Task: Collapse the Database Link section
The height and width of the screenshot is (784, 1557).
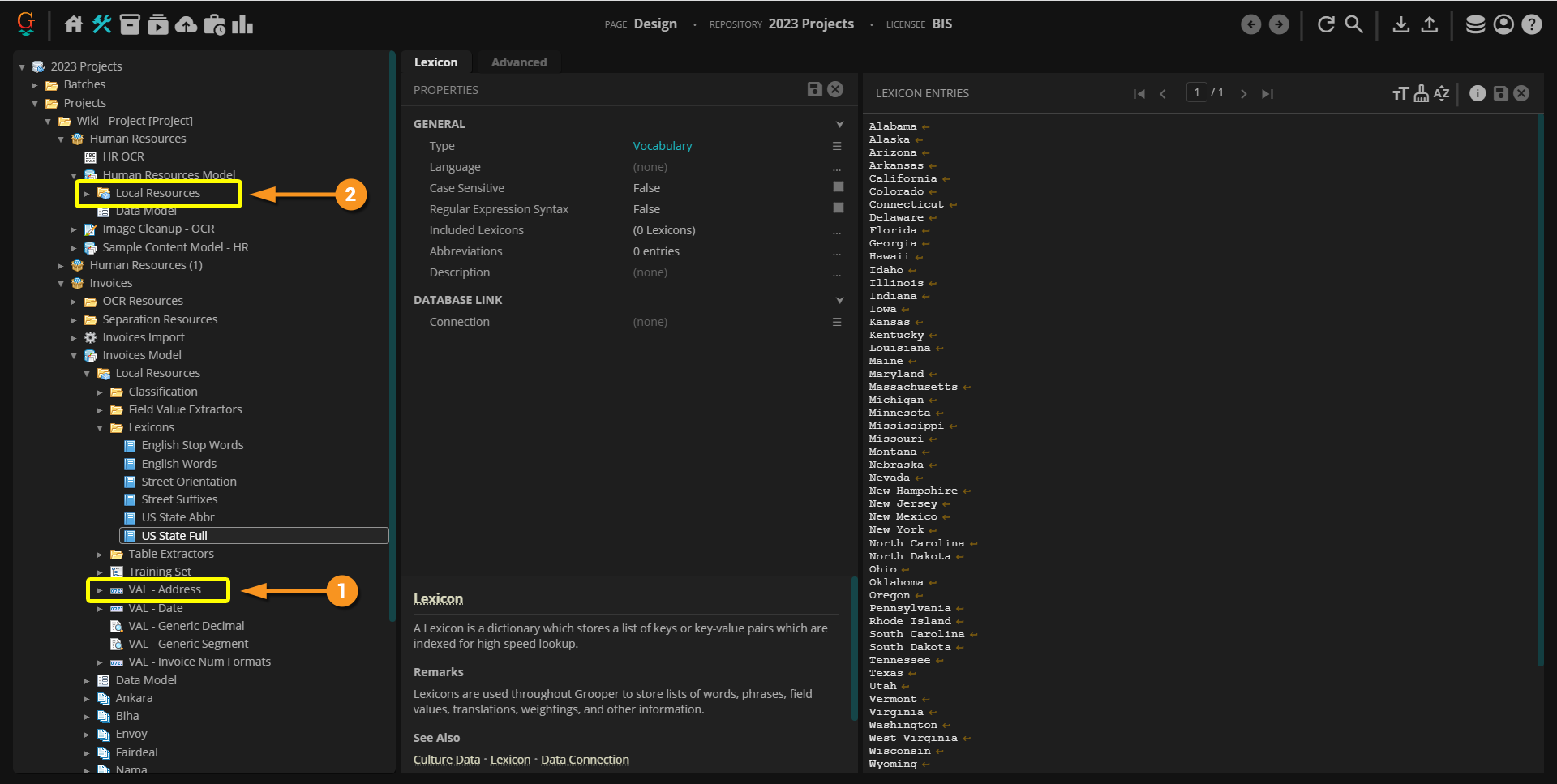Action: point(839,300)
